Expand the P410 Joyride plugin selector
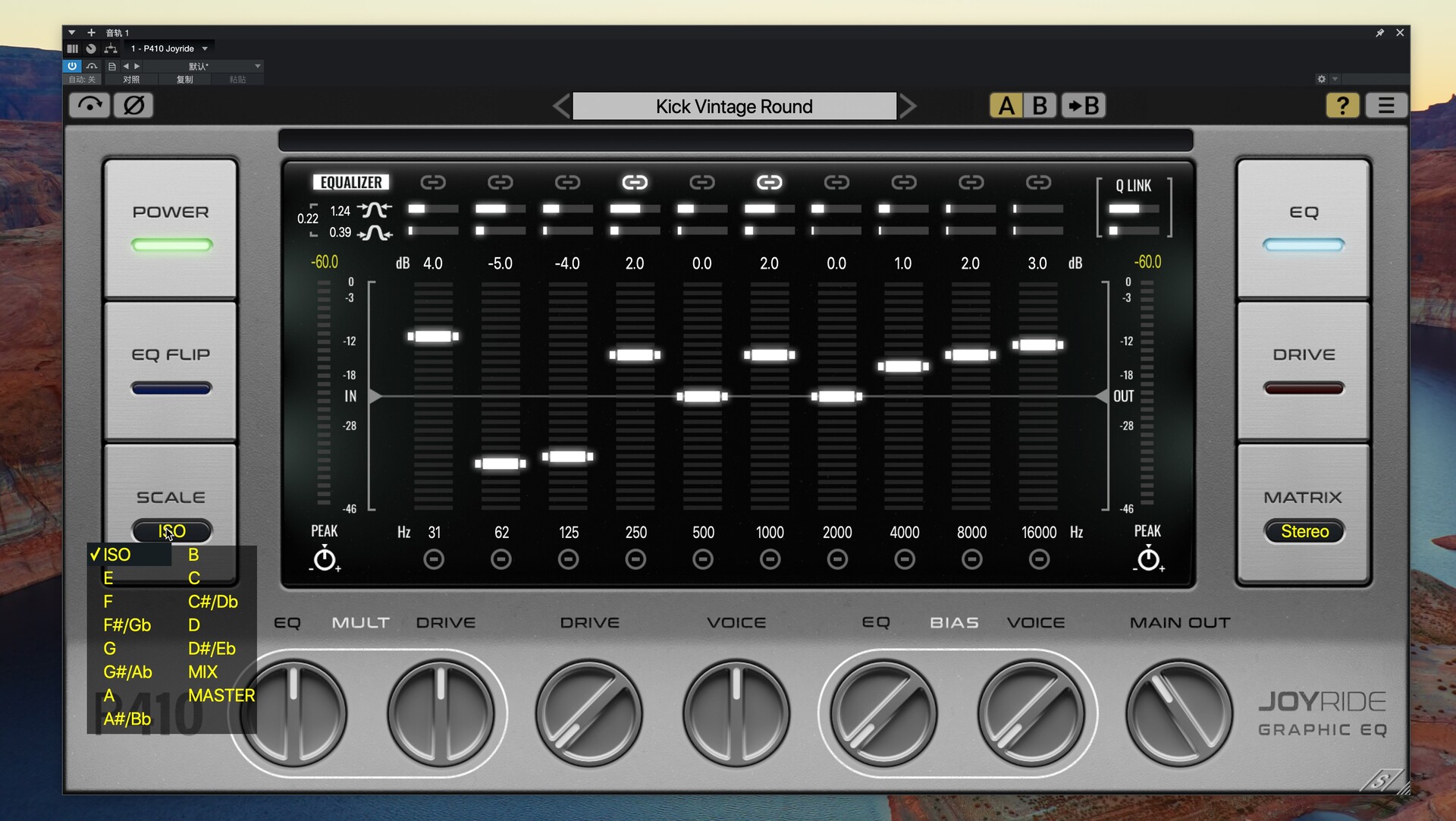The width and height of the screenshot is (1456, 821). click(205, 49)
